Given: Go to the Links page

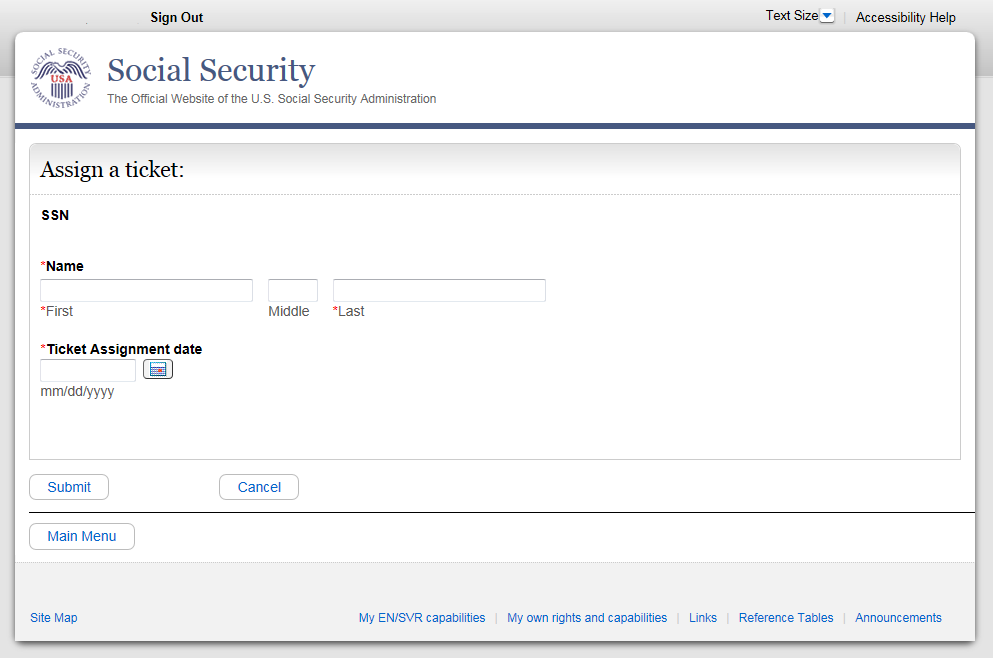Looking at the screenshot, I should point(703,618).
